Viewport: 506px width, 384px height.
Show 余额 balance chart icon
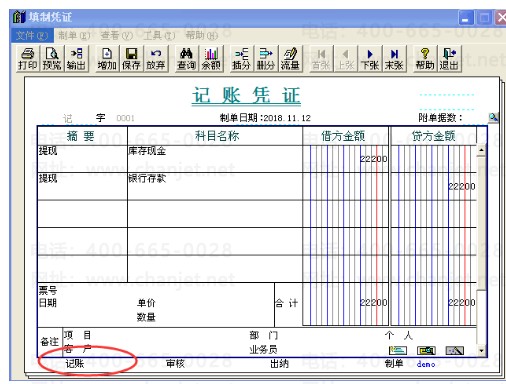211,59
